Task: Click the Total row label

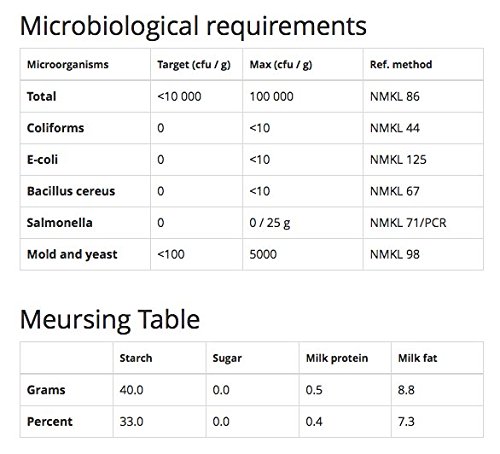Action: coord(41,96)
